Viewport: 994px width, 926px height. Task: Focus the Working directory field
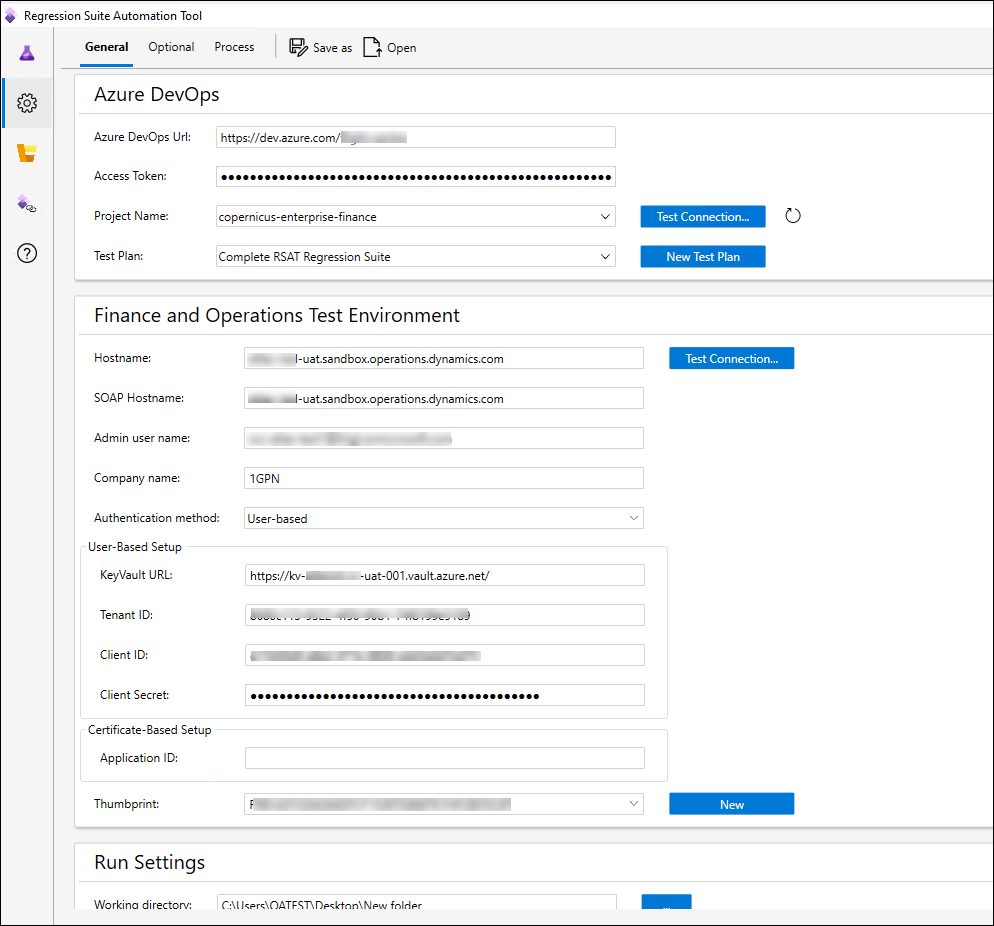(x=416, y=903)
